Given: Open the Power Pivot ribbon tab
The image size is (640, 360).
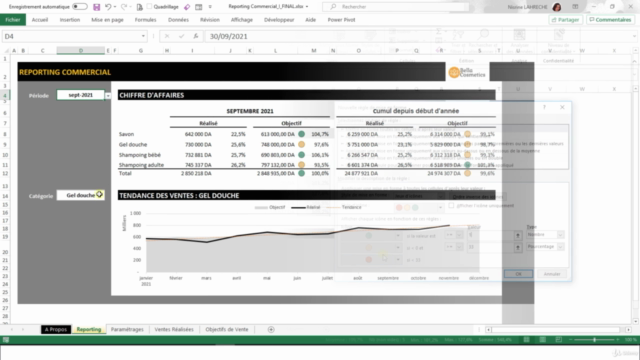Looking at the screenshot, I should [341, 20].
